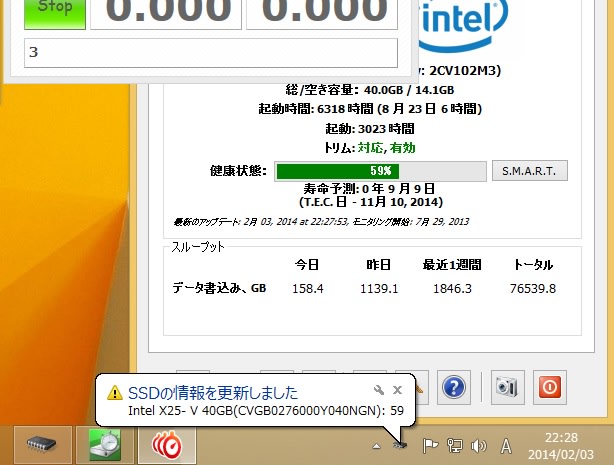Click the total value 76539.8
The width and height of the screenshot is (614, 465).
pyautogui.click(x=533, y=289)
